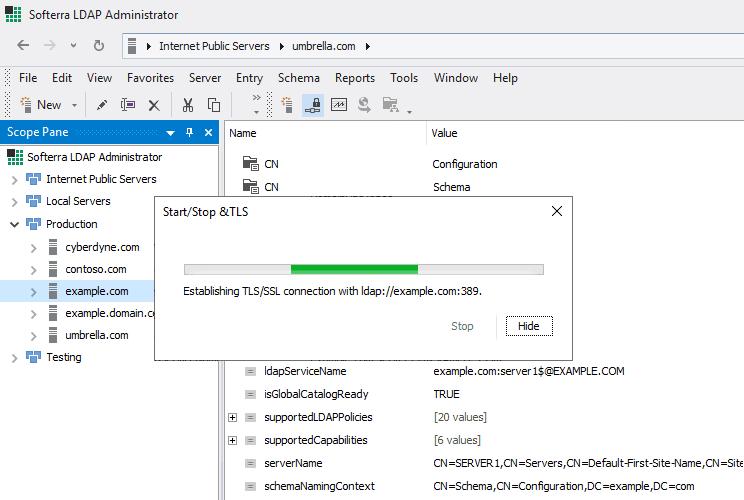Image resolution: width=744 pixels, height=500 pixels.
Task: Select cyberdyne.com in scope tree
Action: point(102,247)
